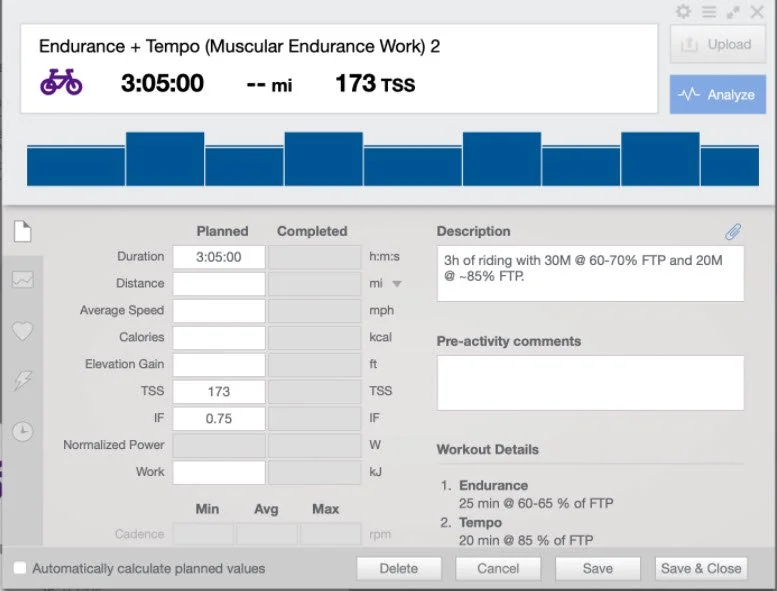
Task: Click '20 min @ 85 % of FTP' text
Action: (x=526, y=540)
